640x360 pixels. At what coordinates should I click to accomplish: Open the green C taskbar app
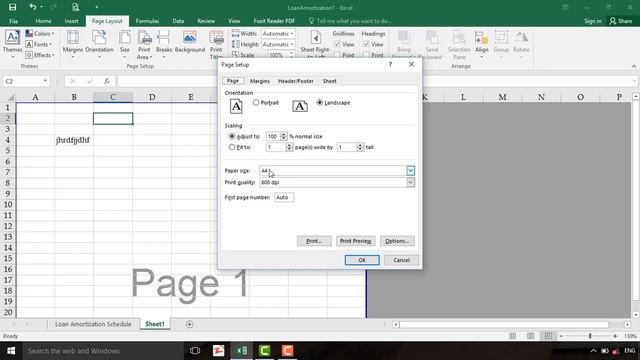pos(264,351)
